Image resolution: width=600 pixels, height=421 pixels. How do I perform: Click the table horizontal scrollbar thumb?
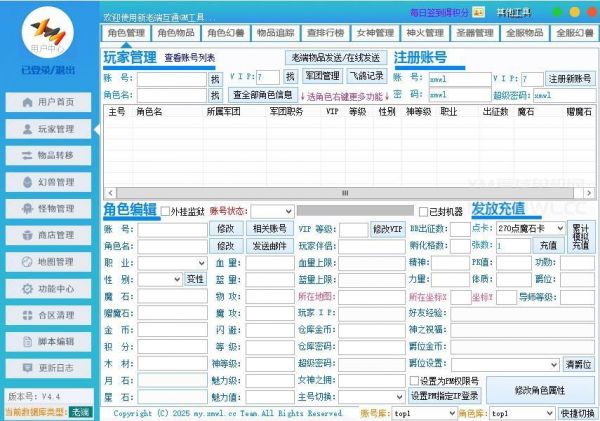345,193
